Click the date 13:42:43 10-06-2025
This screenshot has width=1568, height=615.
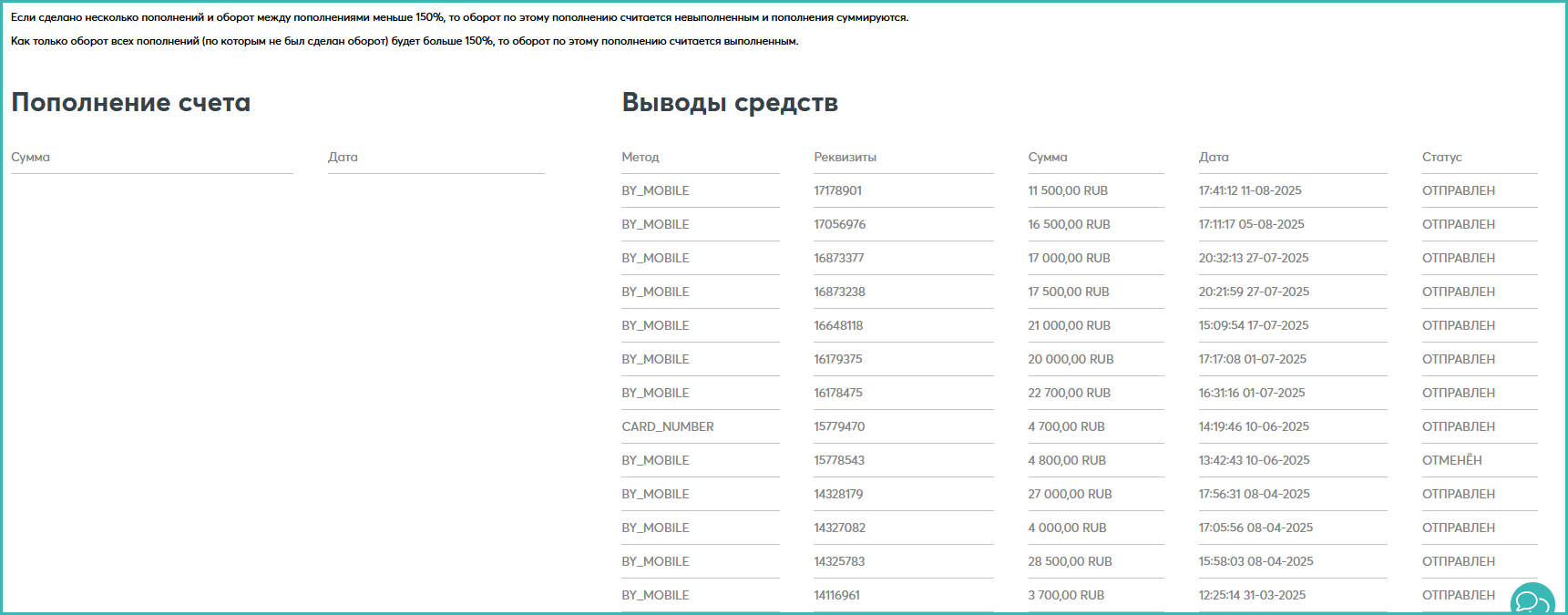1254,460
